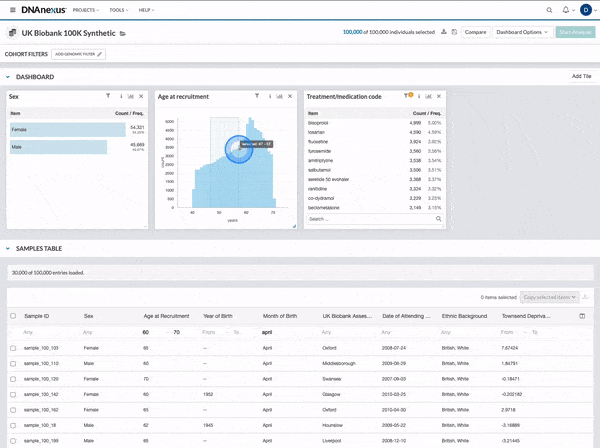The image size is (600, 448).
Task: Click pencil icon beside Add Genomic Filter
Action: click(x=100, y=53)
